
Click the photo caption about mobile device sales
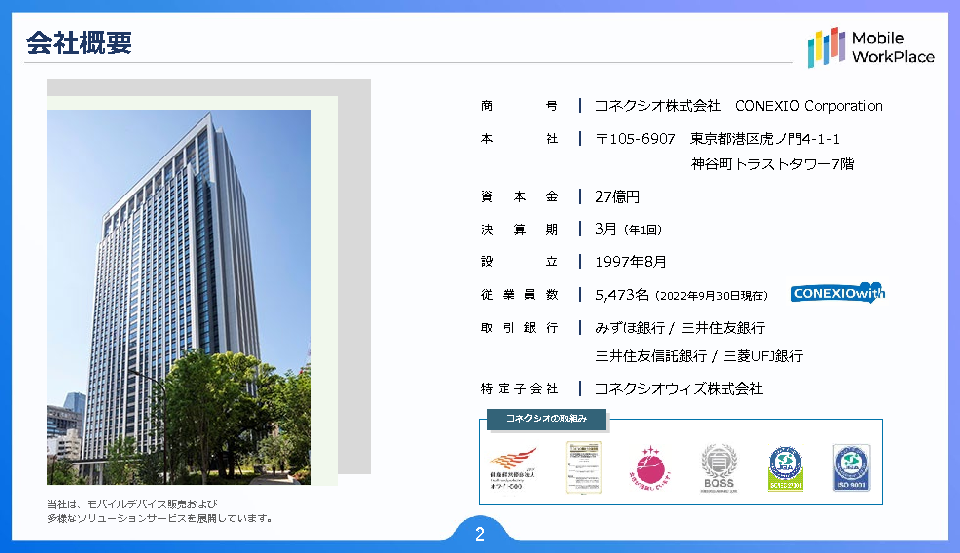(160, 511)
